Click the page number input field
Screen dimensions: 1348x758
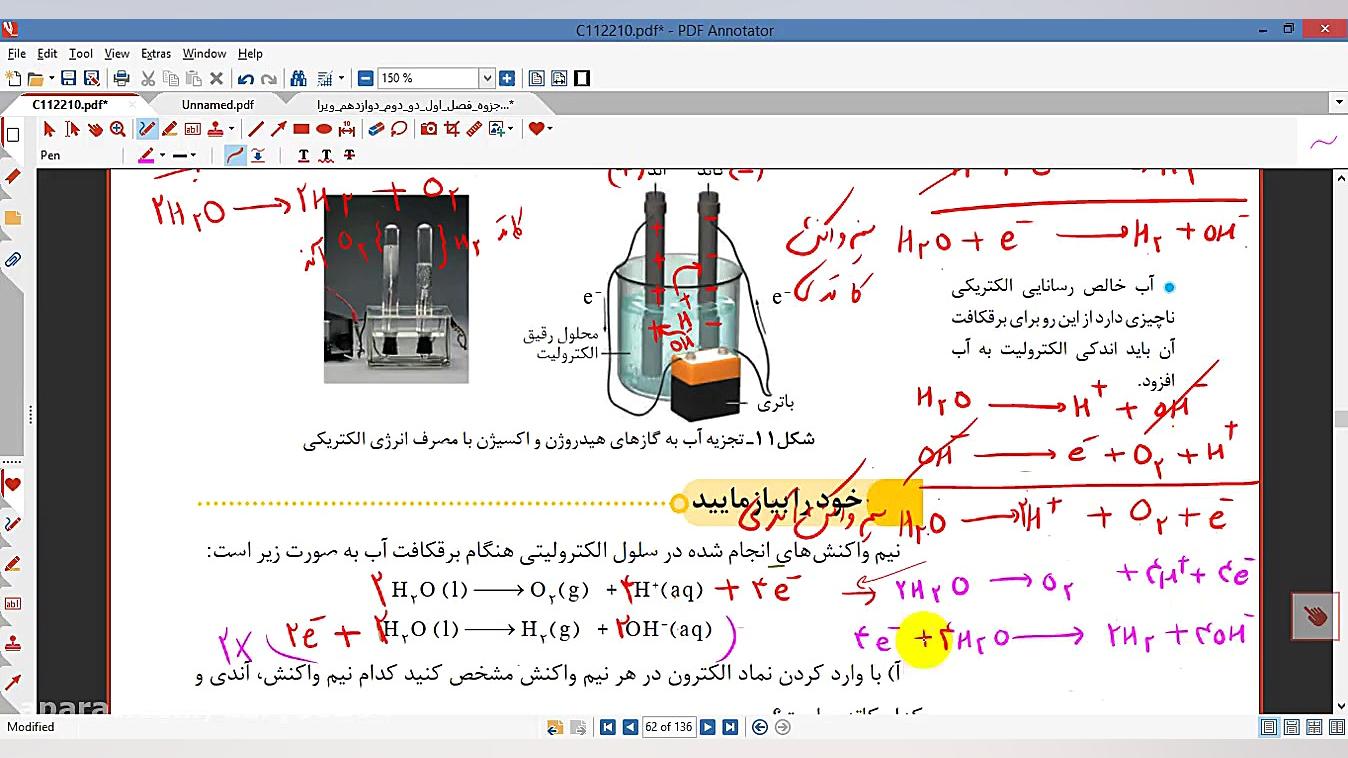pos(668,727)
